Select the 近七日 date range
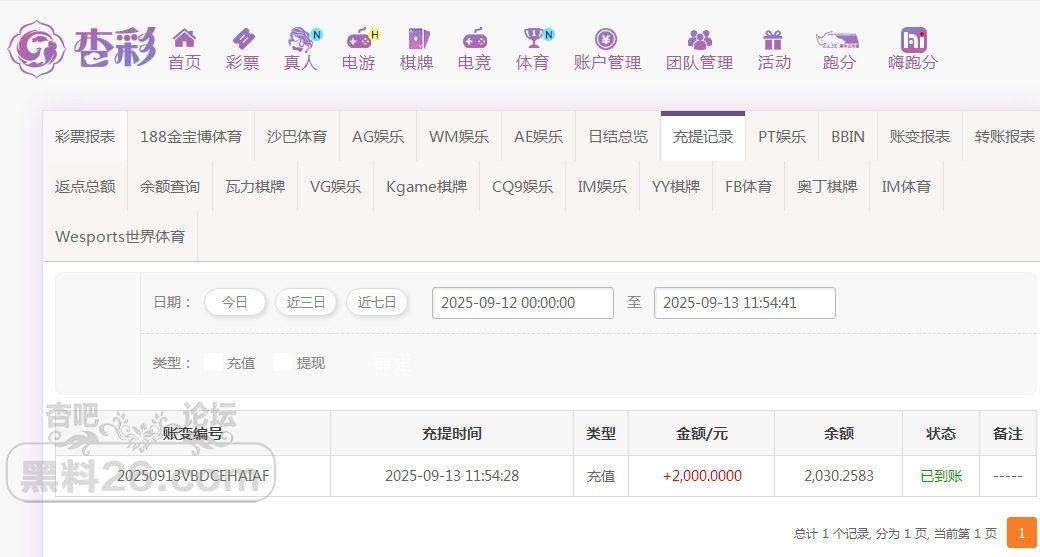 [x=377, y=302]
